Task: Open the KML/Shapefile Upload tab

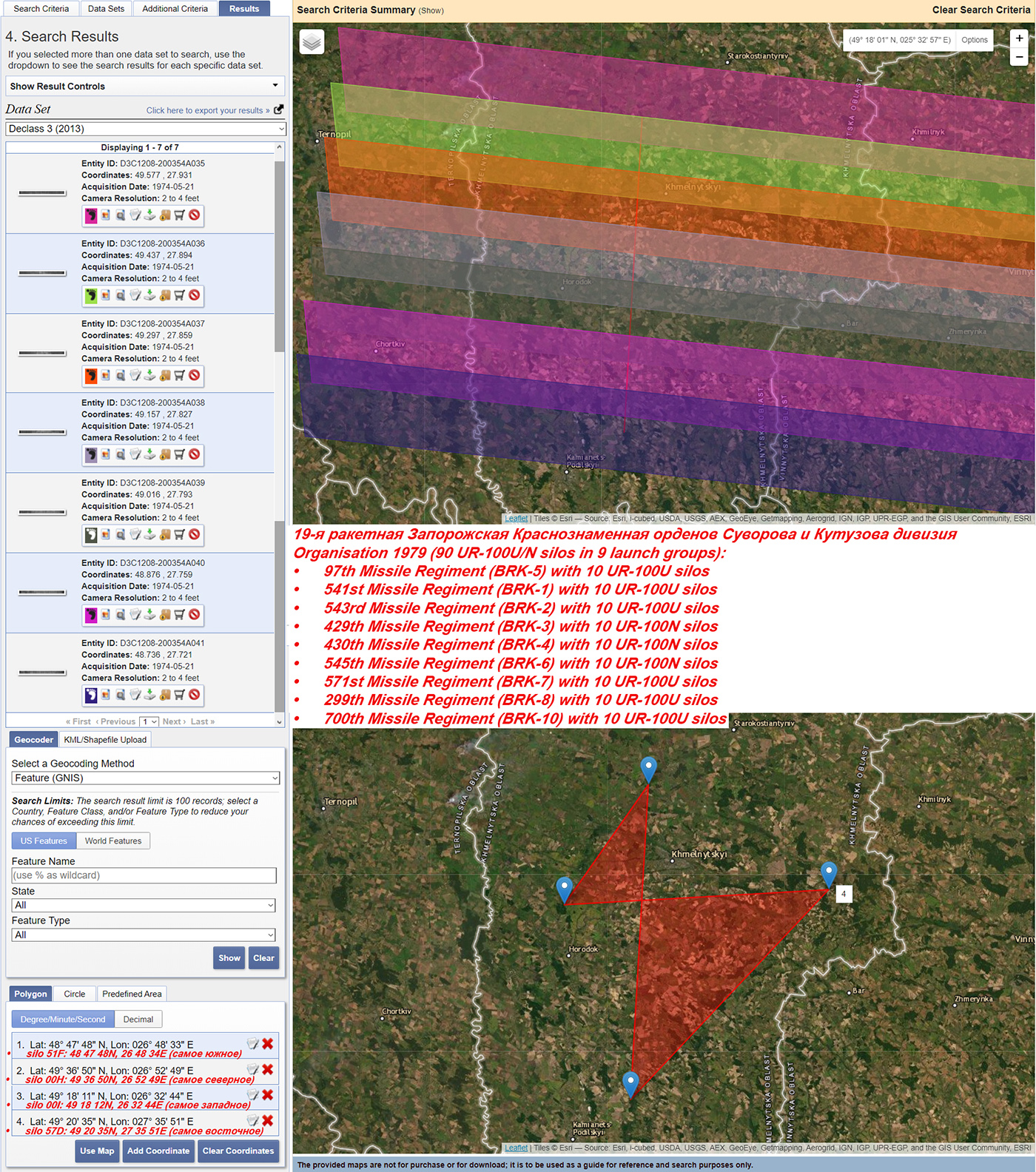Action: click(105, 739)
